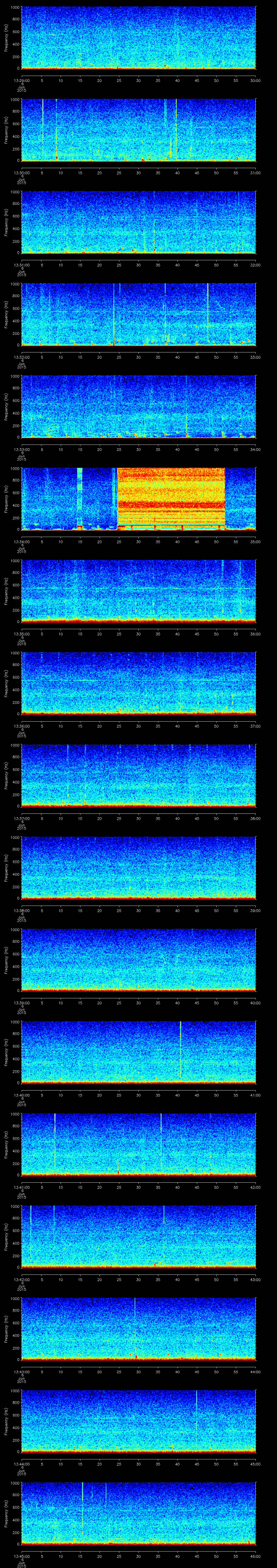
Task: Click the 41:00 end time label
Action: click(255, 1095)
